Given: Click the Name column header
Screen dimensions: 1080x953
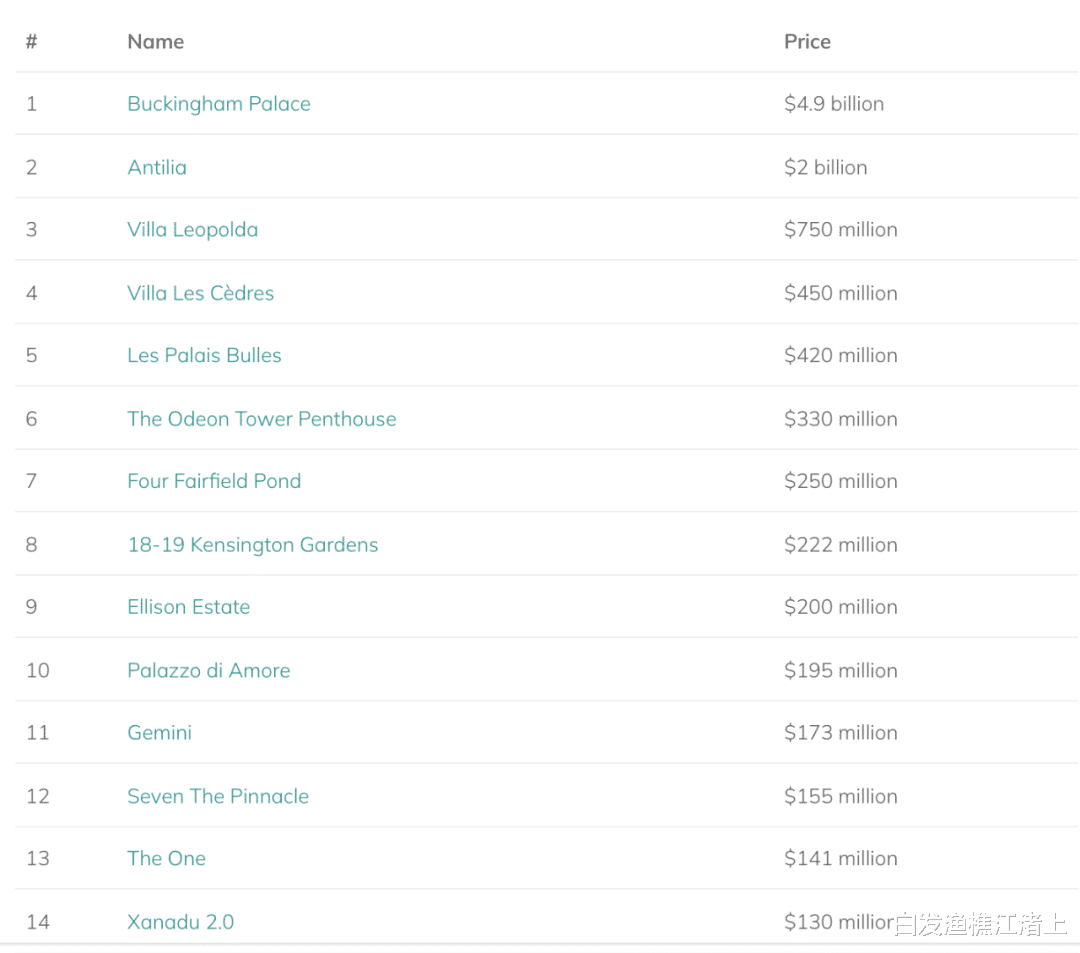Looking at the screenshot, I should tap(156, 41).
